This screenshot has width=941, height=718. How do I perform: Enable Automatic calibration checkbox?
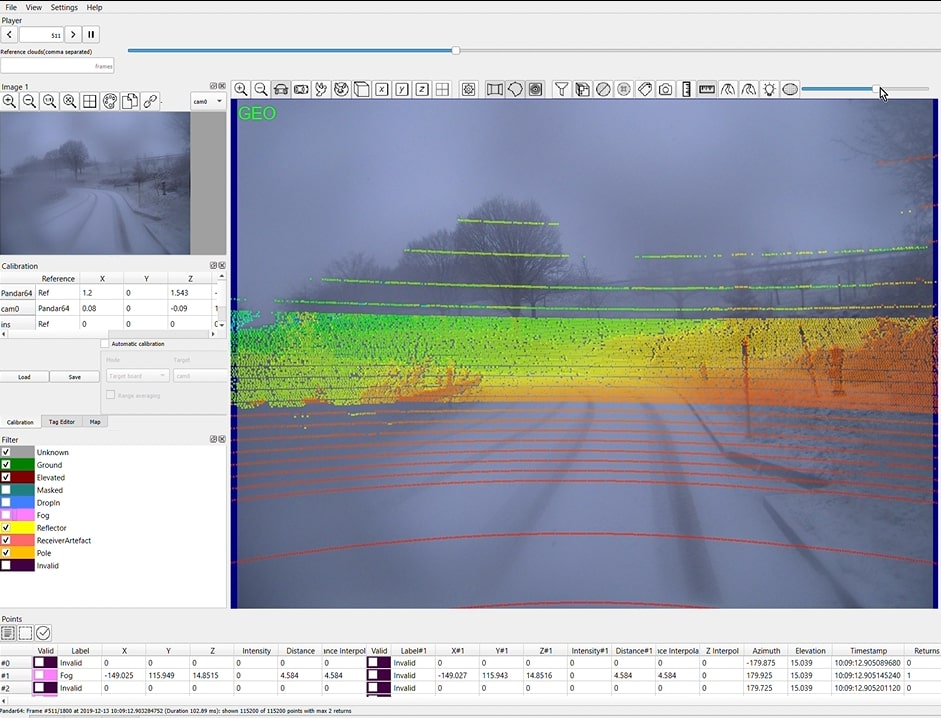105,344
